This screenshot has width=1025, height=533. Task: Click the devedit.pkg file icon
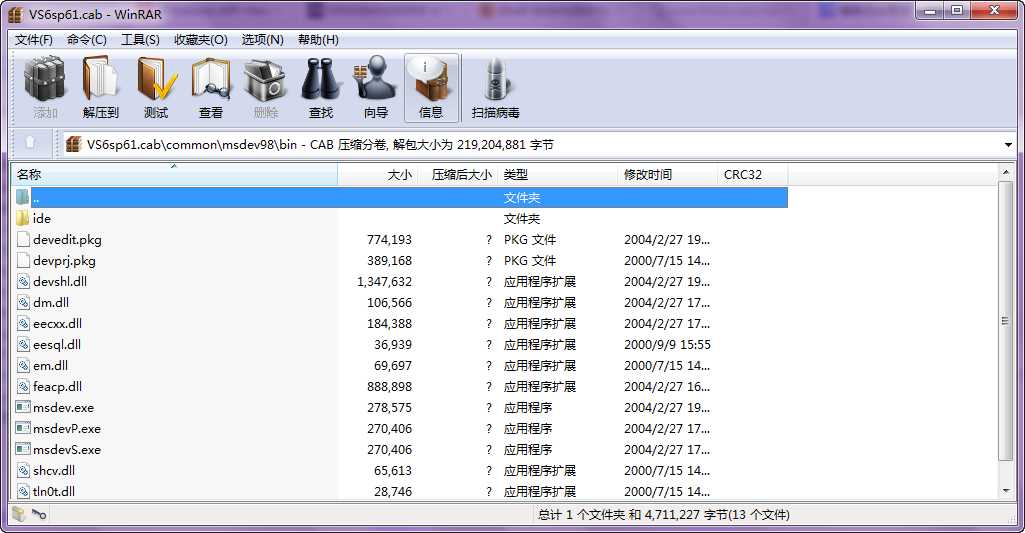23,239
